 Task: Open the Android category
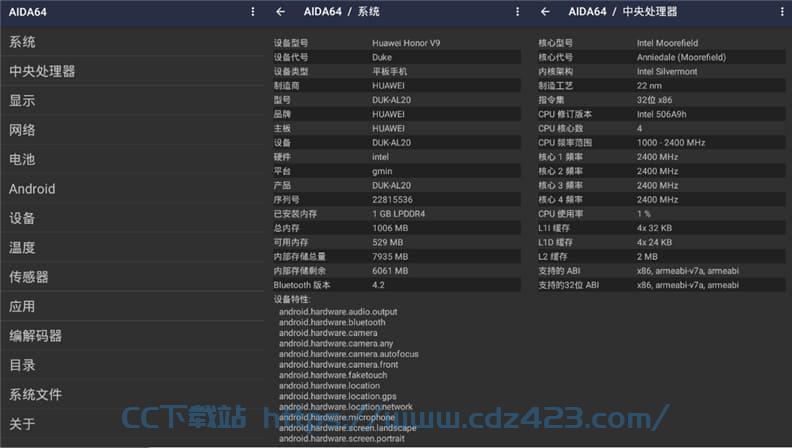pyautogui.click(x=132, y=189)
